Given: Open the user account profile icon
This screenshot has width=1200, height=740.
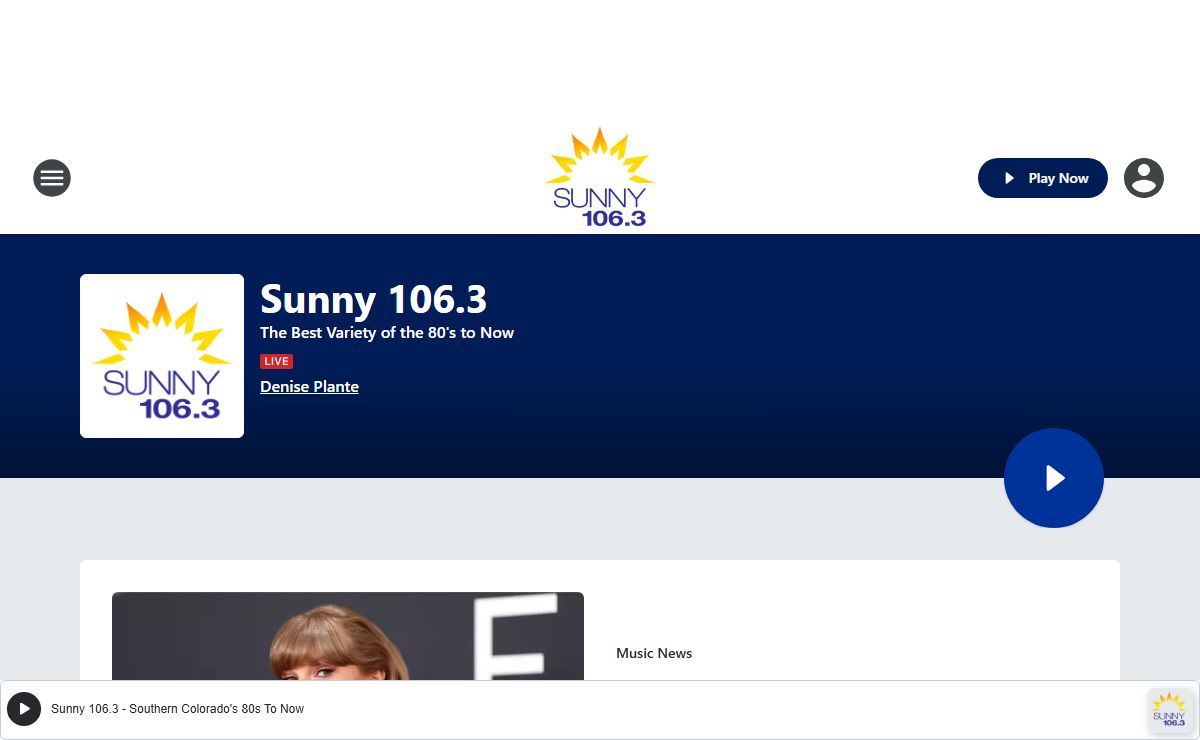Looking at the screenshot, I should pos(1144,178).
